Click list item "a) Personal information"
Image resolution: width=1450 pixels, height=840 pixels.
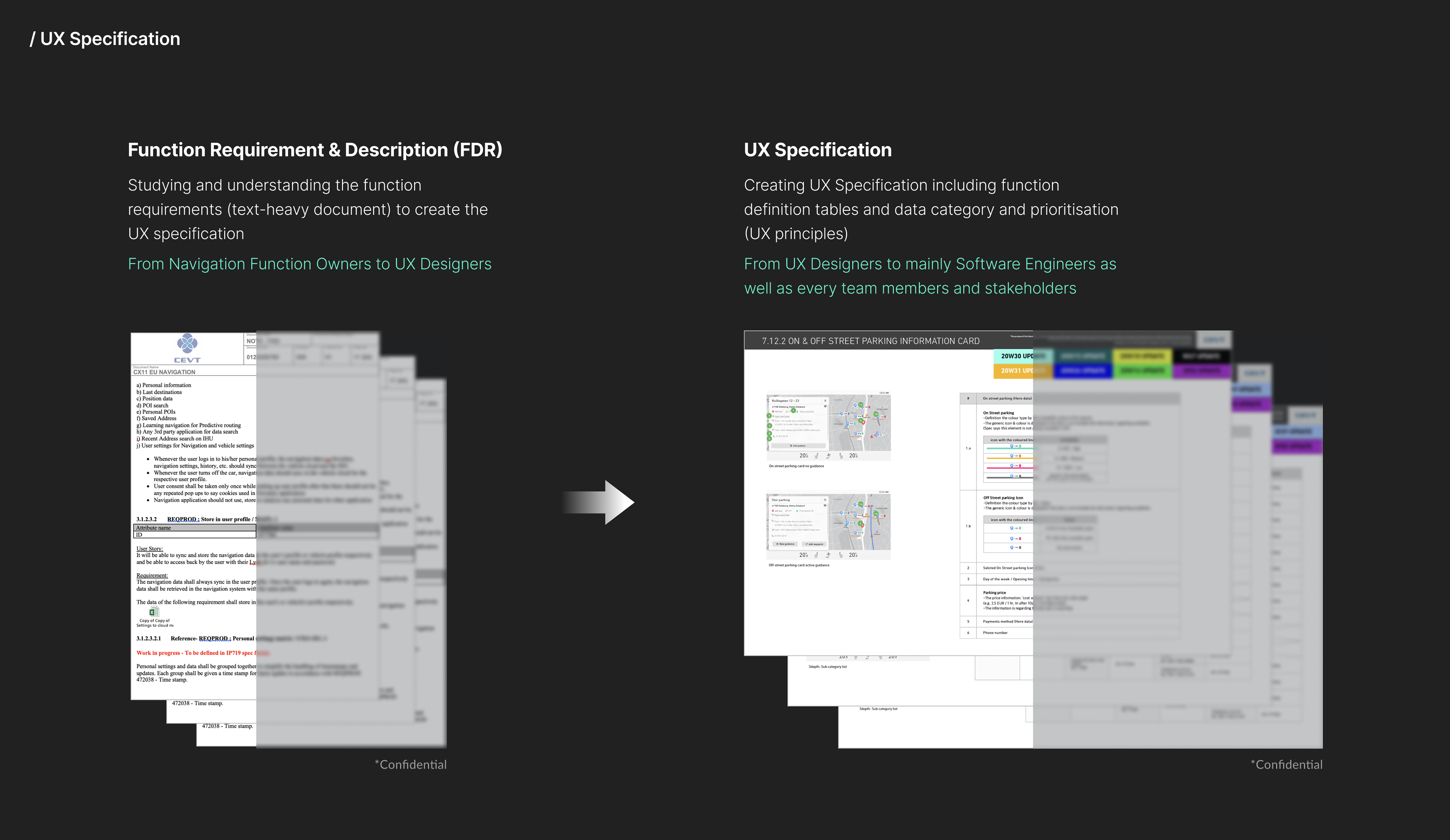tap(164, 385)
